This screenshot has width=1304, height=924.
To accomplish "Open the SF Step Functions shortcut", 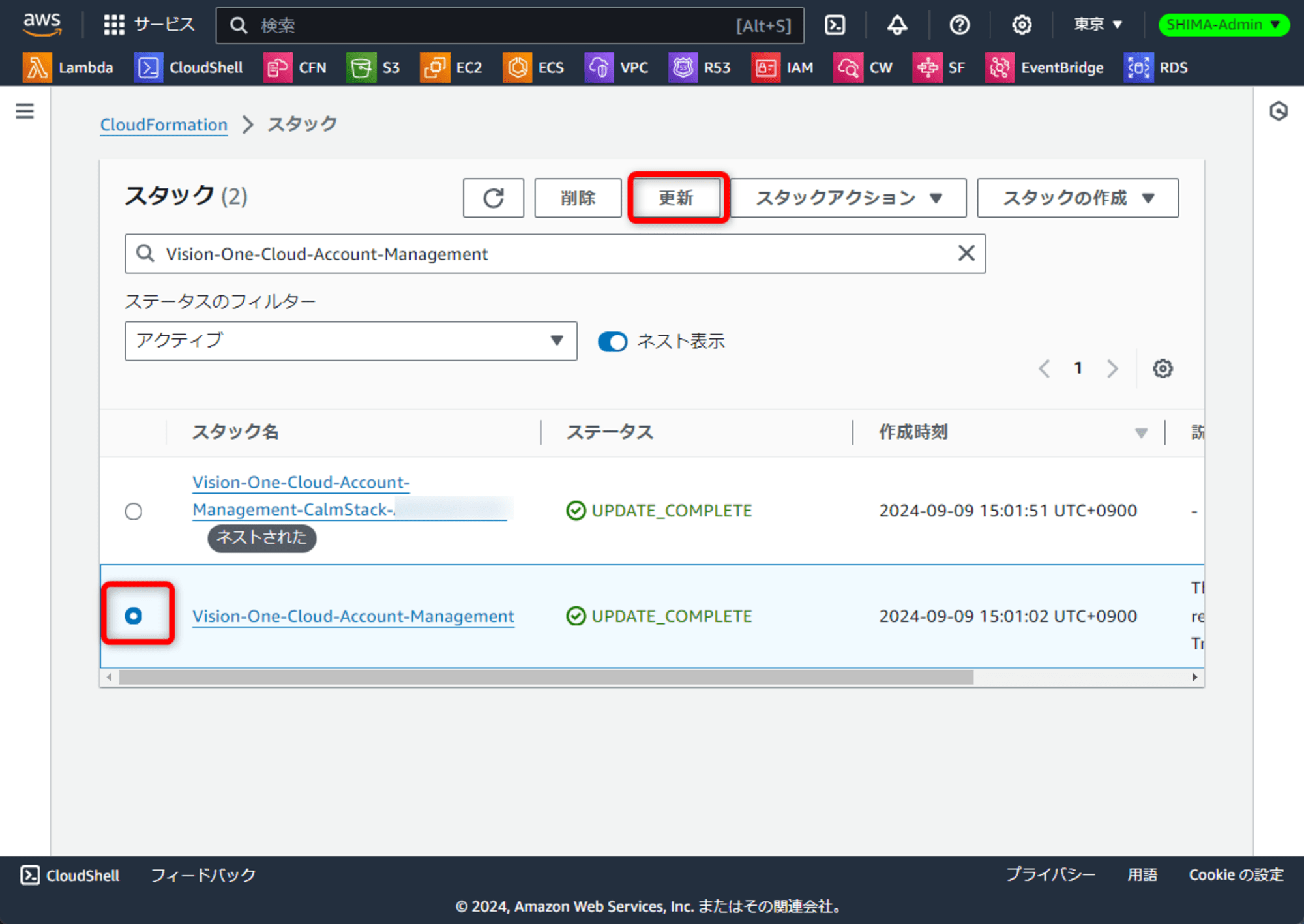I will pos(939,67).
